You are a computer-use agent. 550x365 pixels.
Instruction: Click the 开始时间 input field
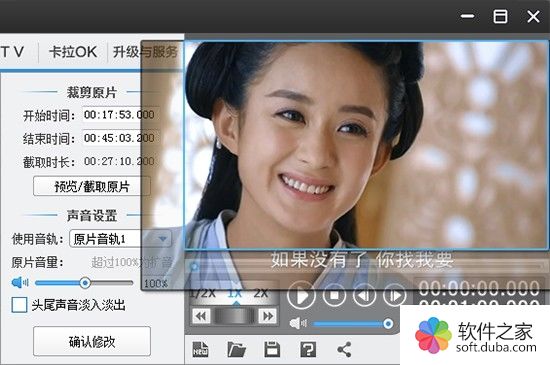tap(121, 115)
